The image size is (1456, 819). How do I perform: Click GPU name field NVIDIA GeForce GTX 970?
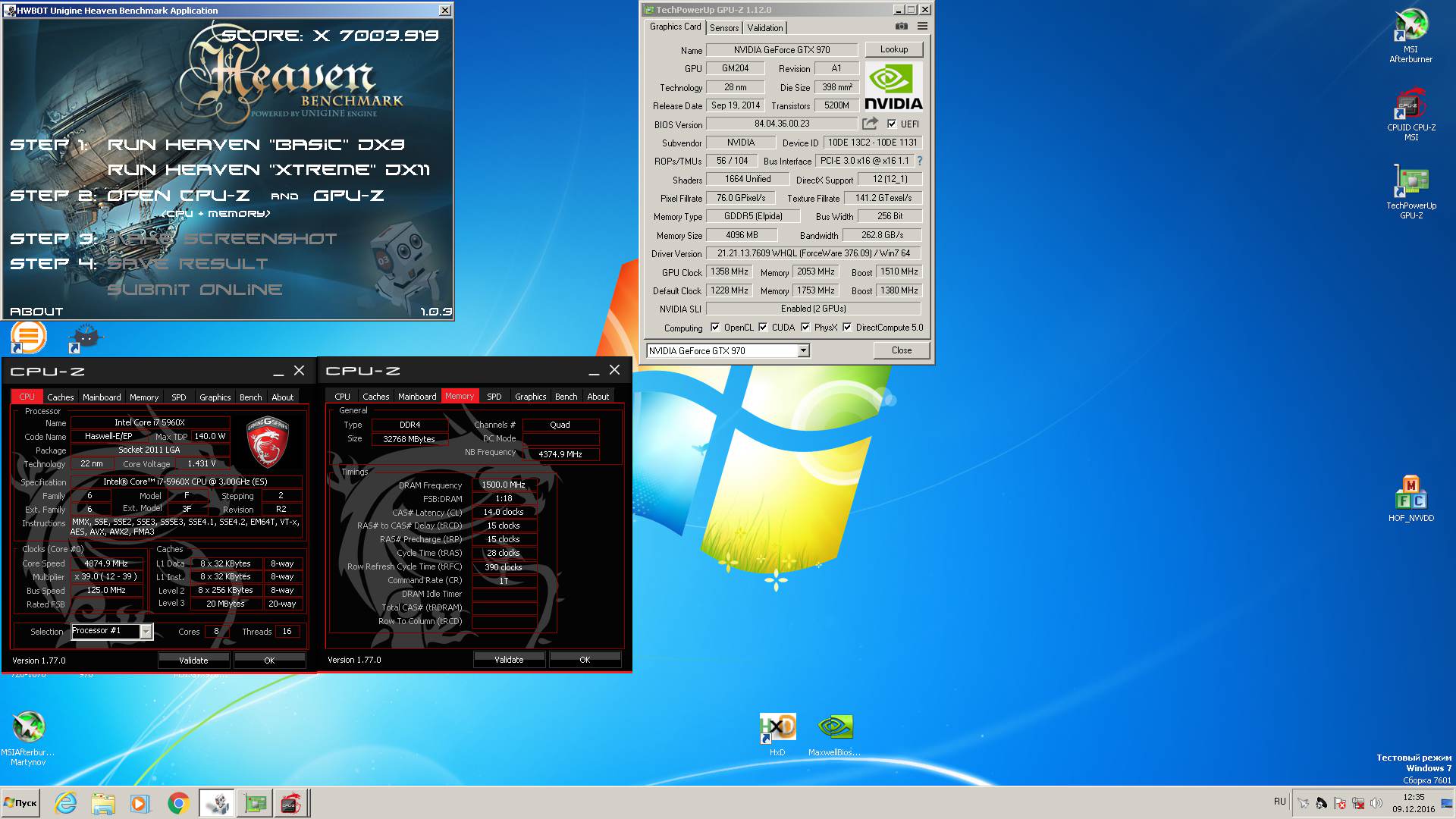point(782,50)
